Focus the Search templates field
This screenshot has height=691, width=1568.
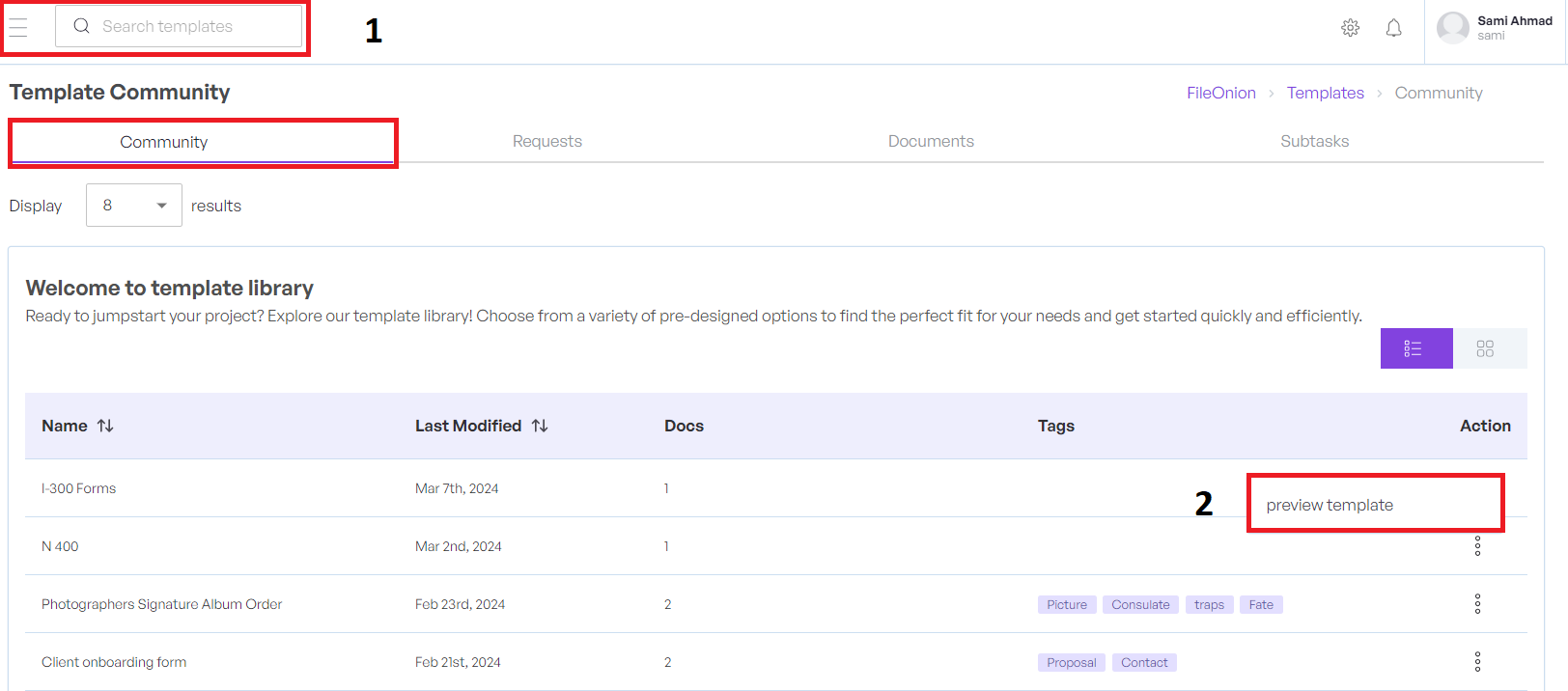click(179, 26)
